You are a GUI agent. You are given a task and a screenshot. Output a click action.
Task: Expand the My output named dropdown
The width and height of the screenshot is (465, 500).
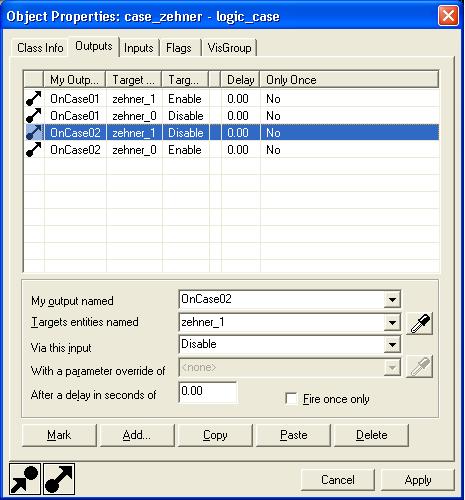pyautogui.click(x=392, y=299)
